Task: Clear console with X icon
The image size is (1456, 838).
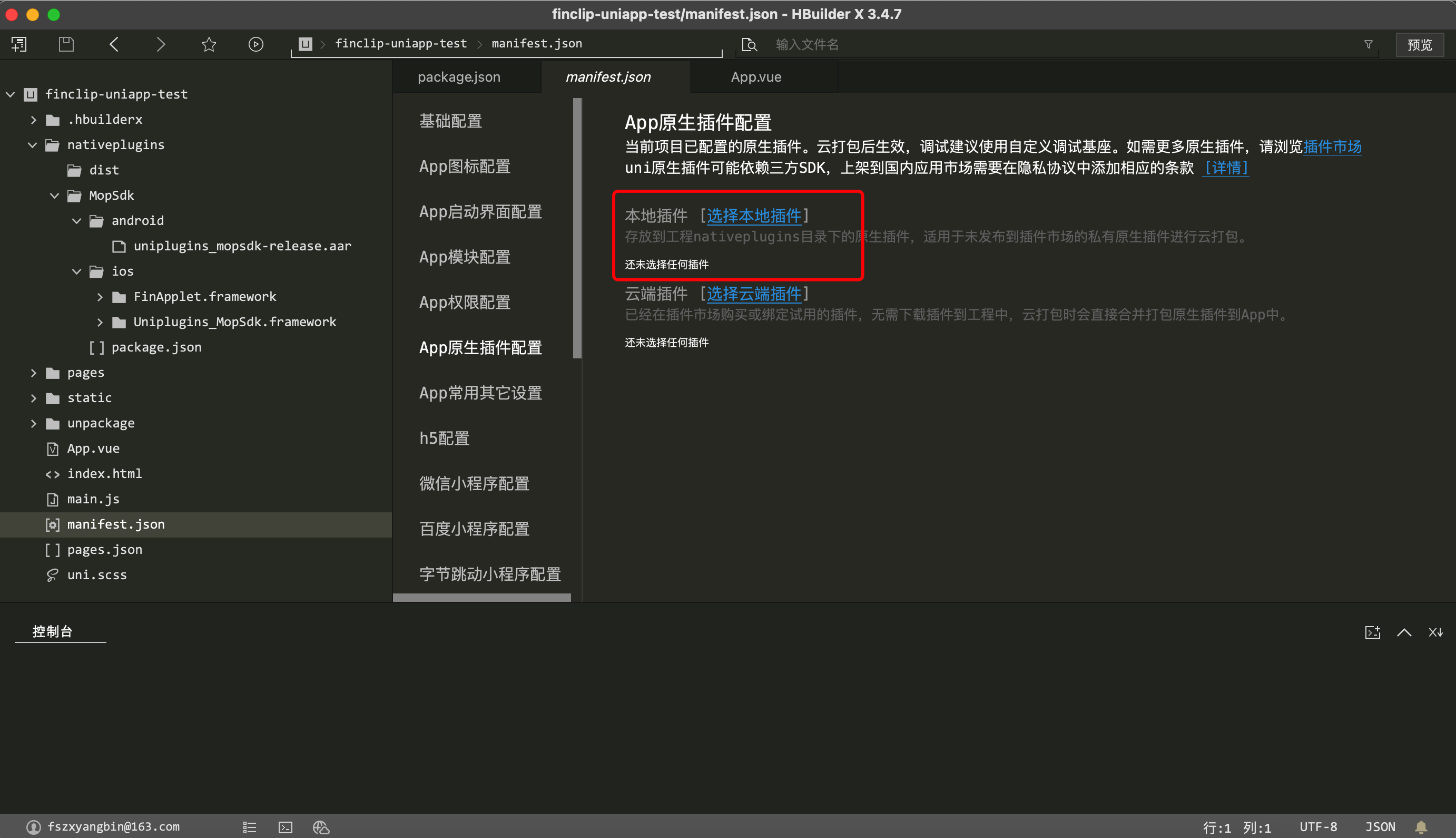Action: click(x=1435, y=632)
